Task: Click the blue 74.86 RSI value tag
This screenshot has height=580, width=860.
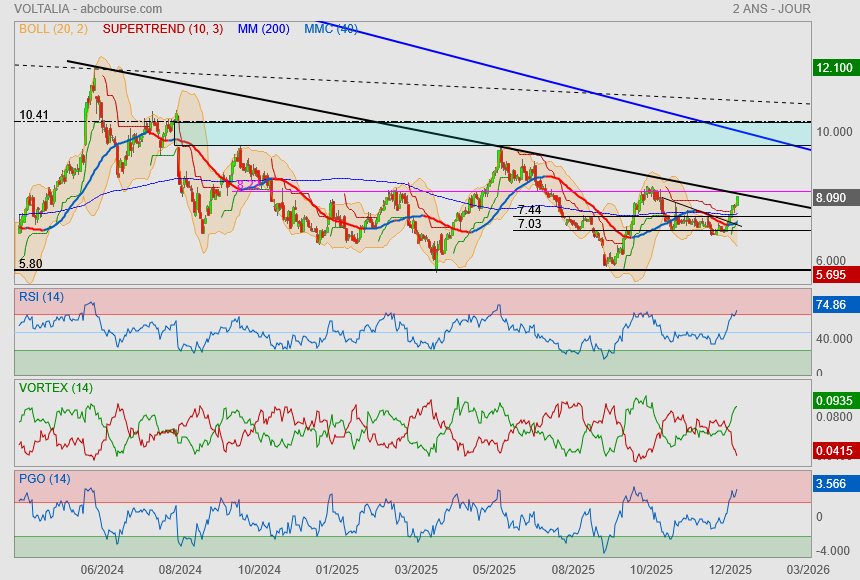Action: tap(834, 306)
